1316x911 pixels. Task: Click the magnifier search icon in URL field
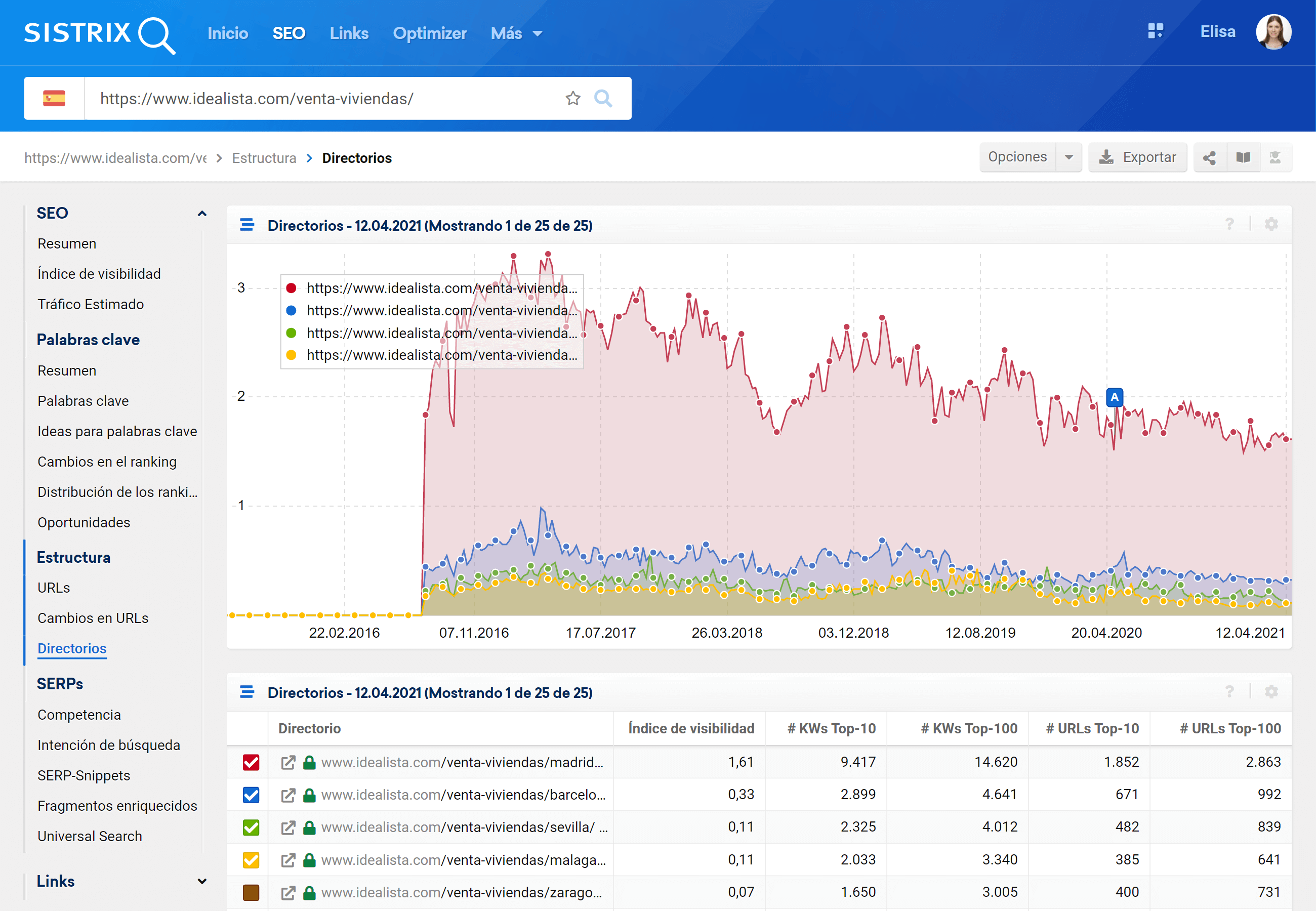coord(603,99)
